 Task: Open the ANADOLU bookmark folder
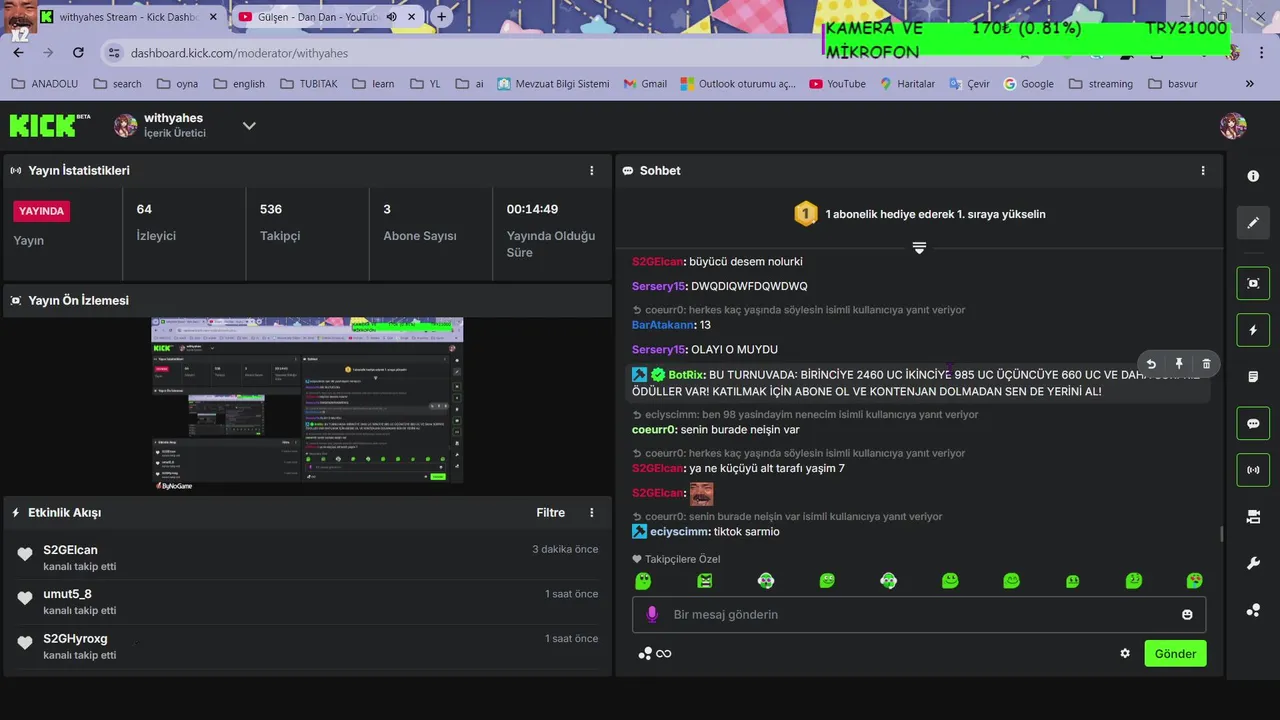tap(45, 84)
